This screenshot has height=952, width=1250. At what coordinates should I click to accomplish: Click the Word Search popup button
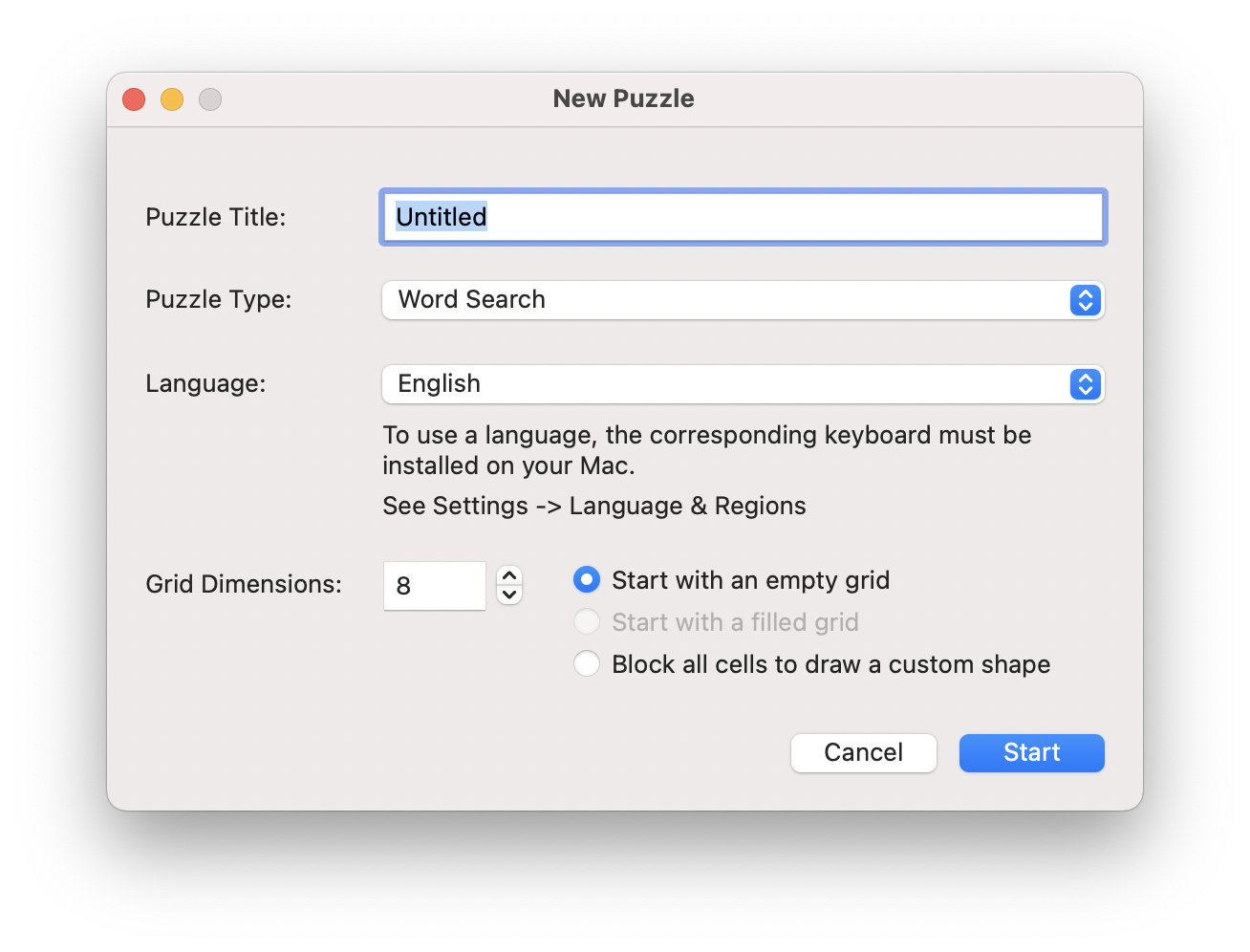coord(669,300)
